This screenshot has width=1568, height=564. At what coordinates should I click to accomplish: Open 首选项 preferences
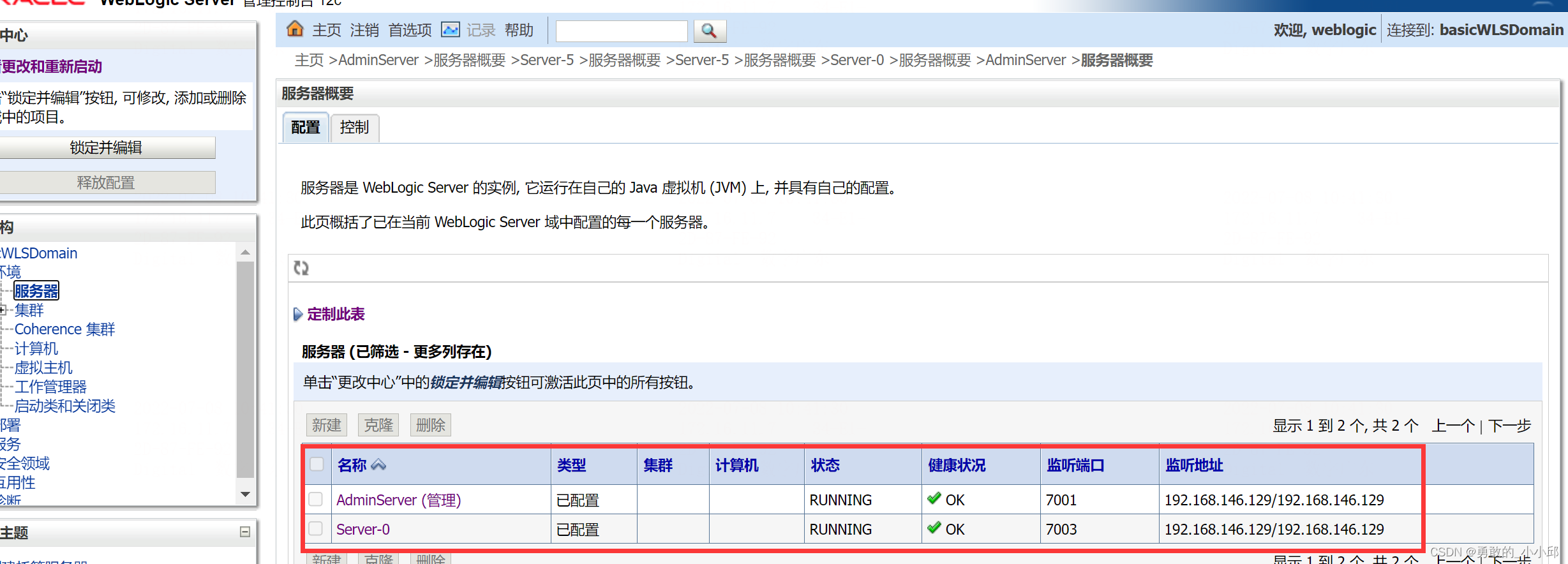(410, 30)
